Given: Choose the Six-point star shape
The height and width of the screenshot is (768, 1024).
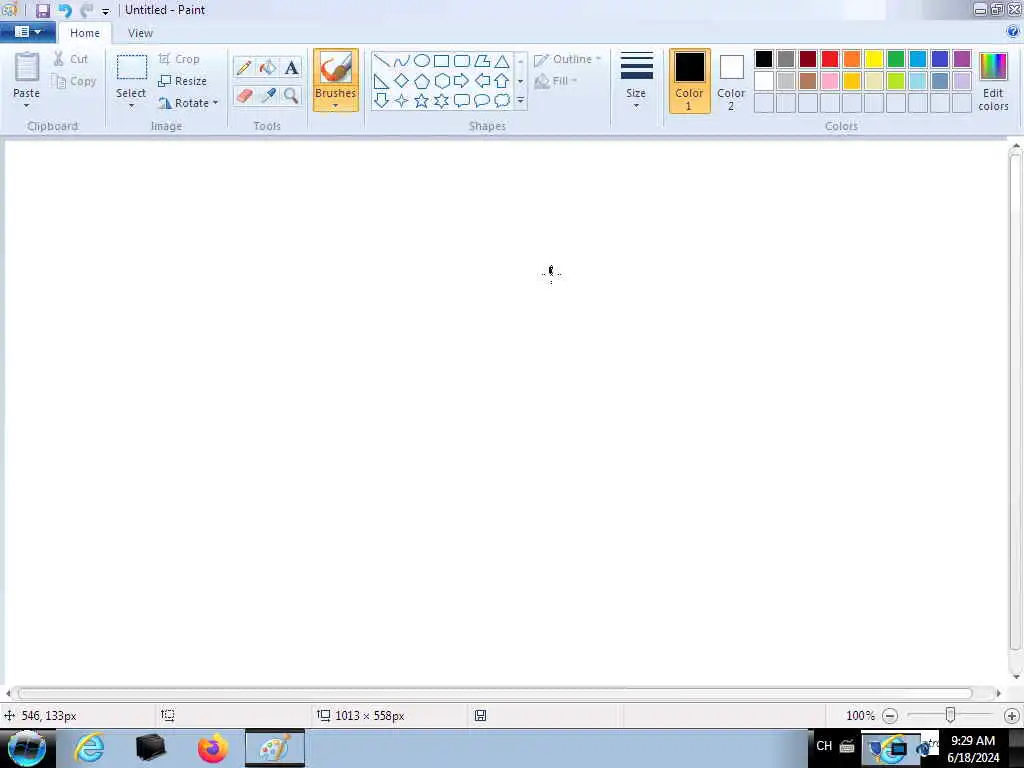Looking at the screenshot, I should point(441,101).
